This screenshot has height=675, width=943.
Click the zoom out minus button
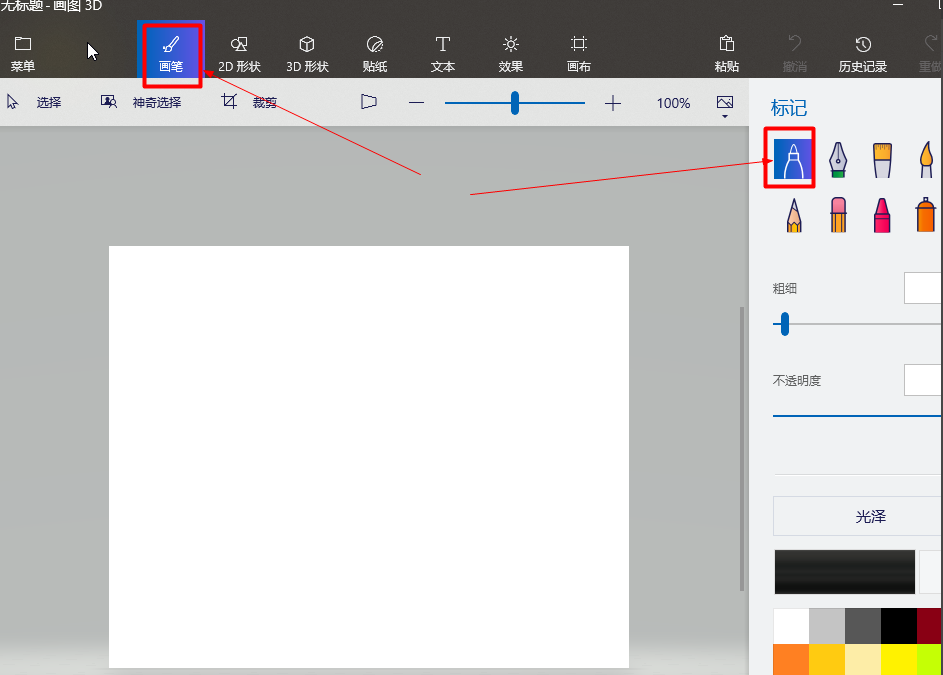point(416,103)
